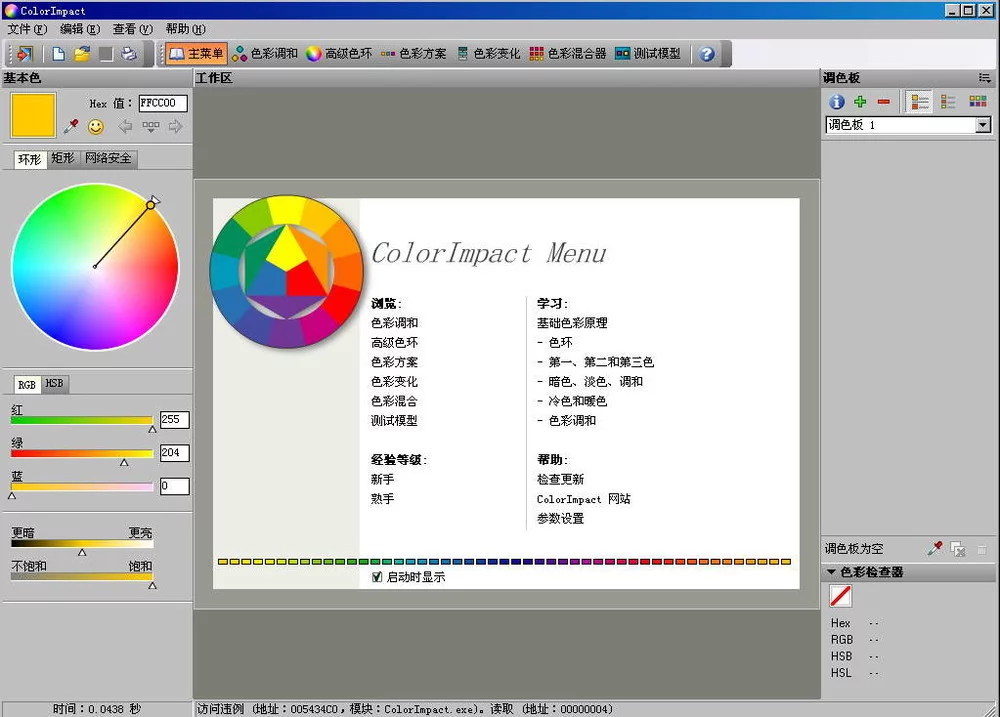Click the color history icon between arrows

pyautogui.click(x=151, y=126)
